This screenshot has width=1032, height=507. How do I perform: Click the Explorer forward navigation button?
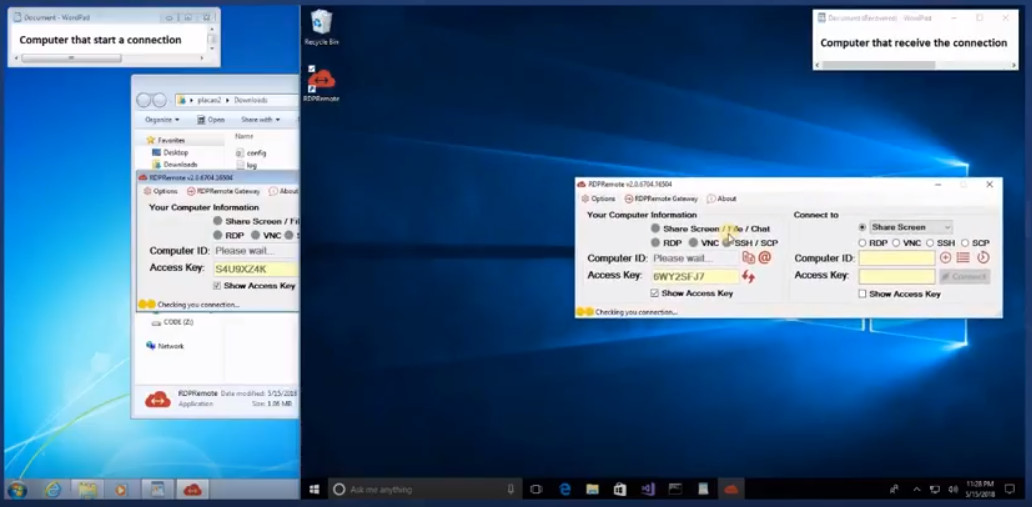coord(159,100)
